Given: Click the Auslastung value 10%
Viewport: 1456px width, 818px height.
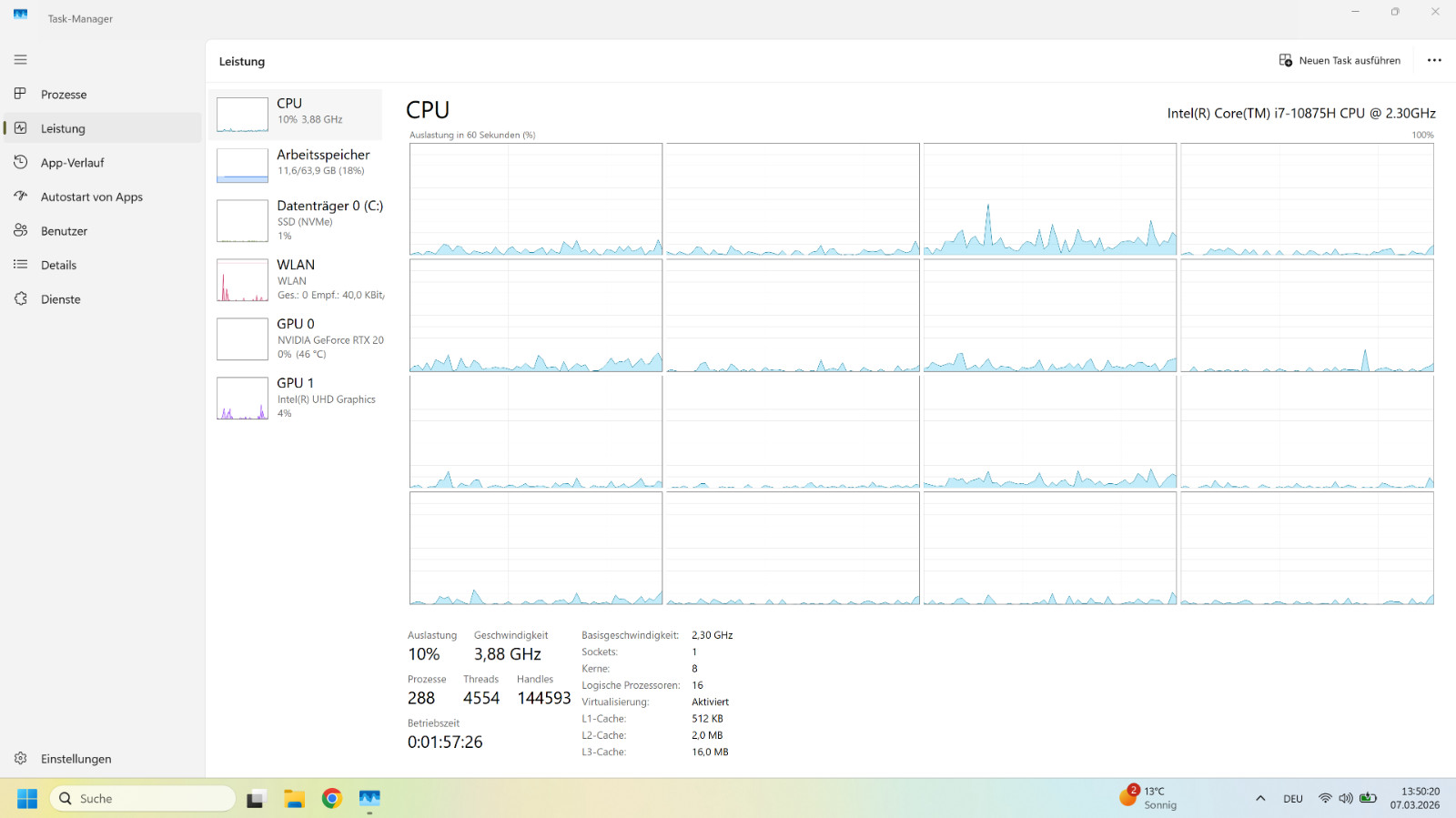Looking at the screenshot, I should click(x=424, y=654).
